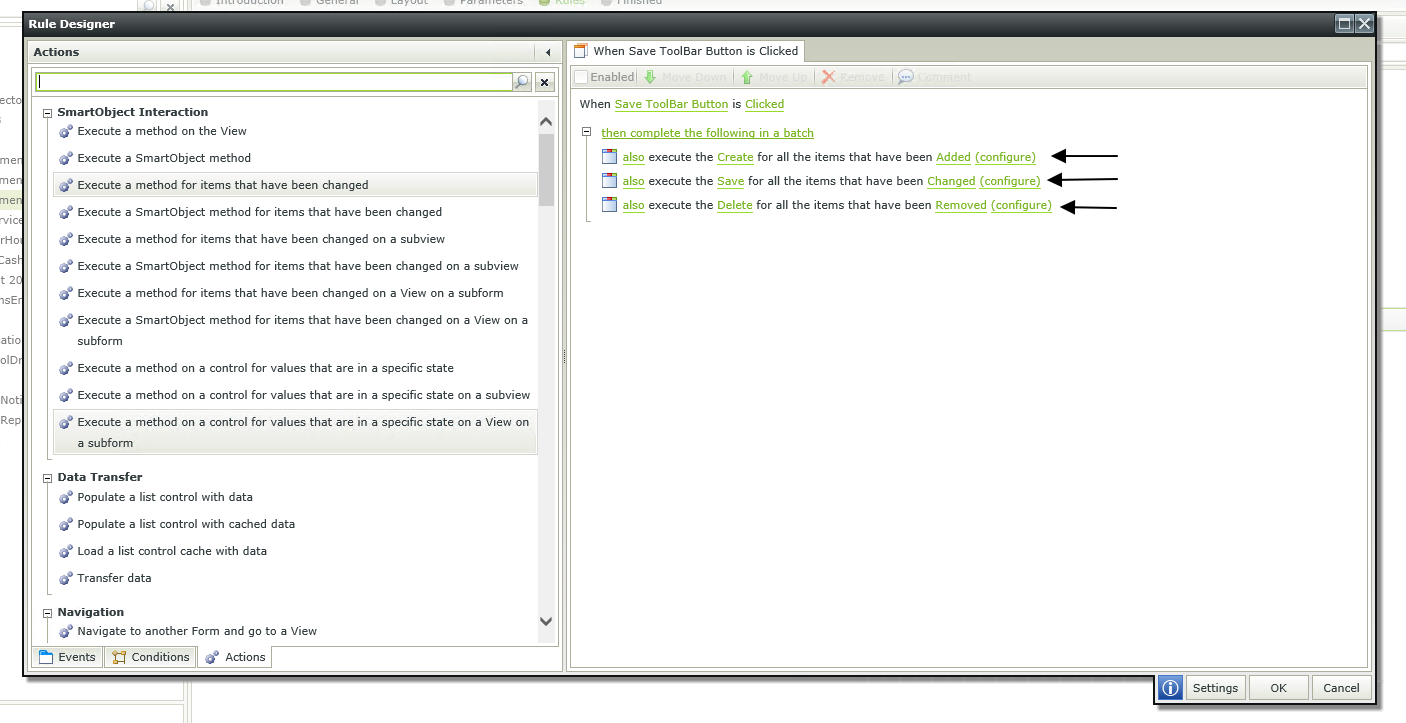Collapse the Data Transfer group
Screen dimensions: 1406x723
click(x=47, y=478)
